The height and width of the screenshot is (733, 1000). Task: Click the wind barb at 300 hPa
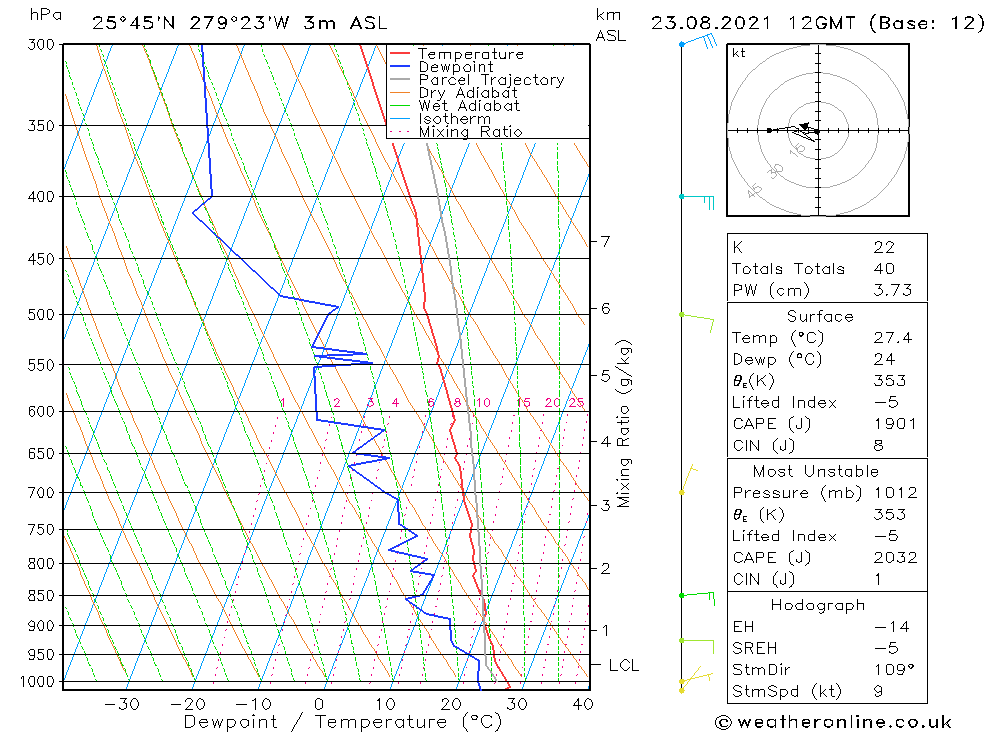tap(700, 41)
